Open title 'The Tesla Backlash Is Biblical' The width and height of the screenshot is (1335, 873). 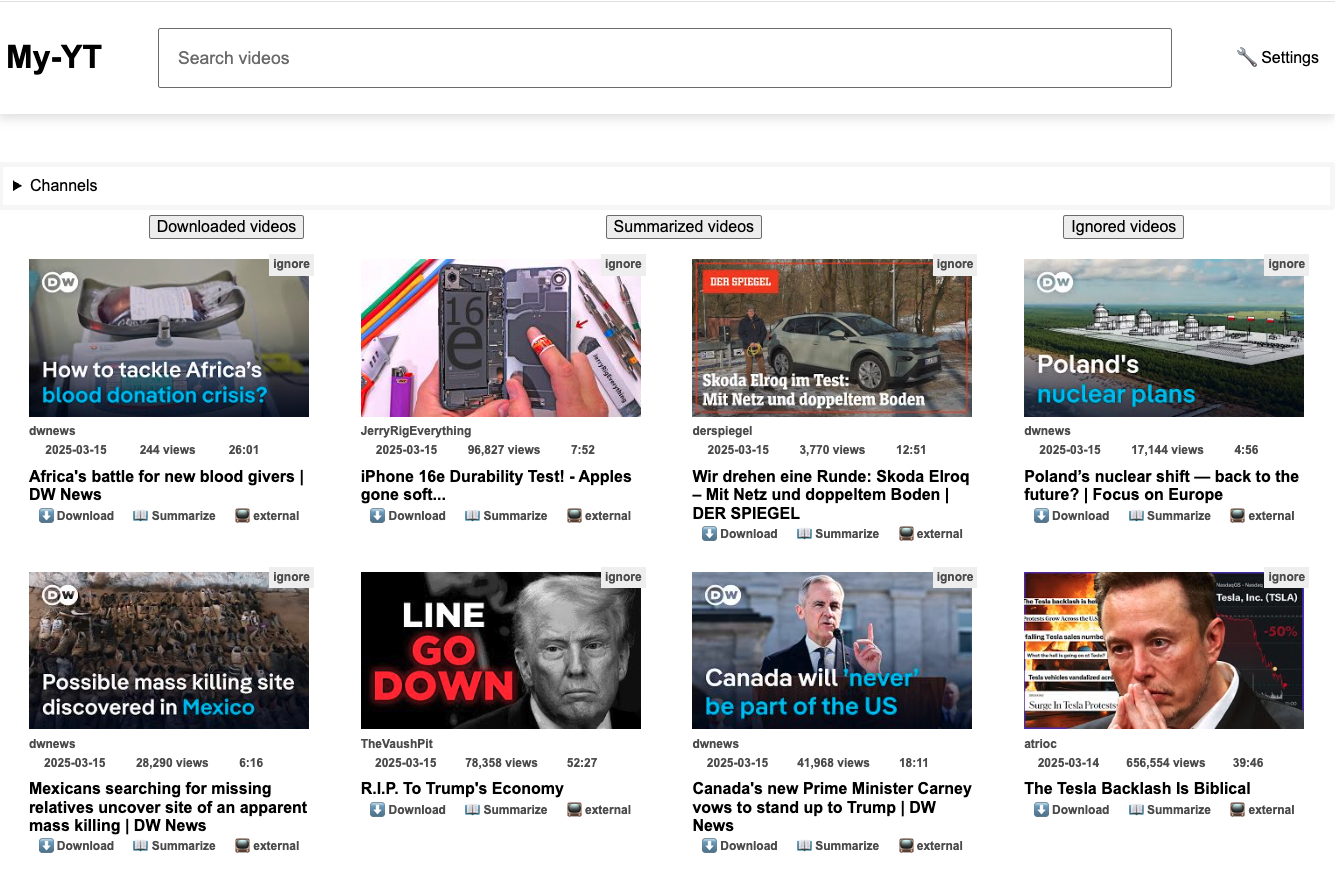(x=1137, y=789)
